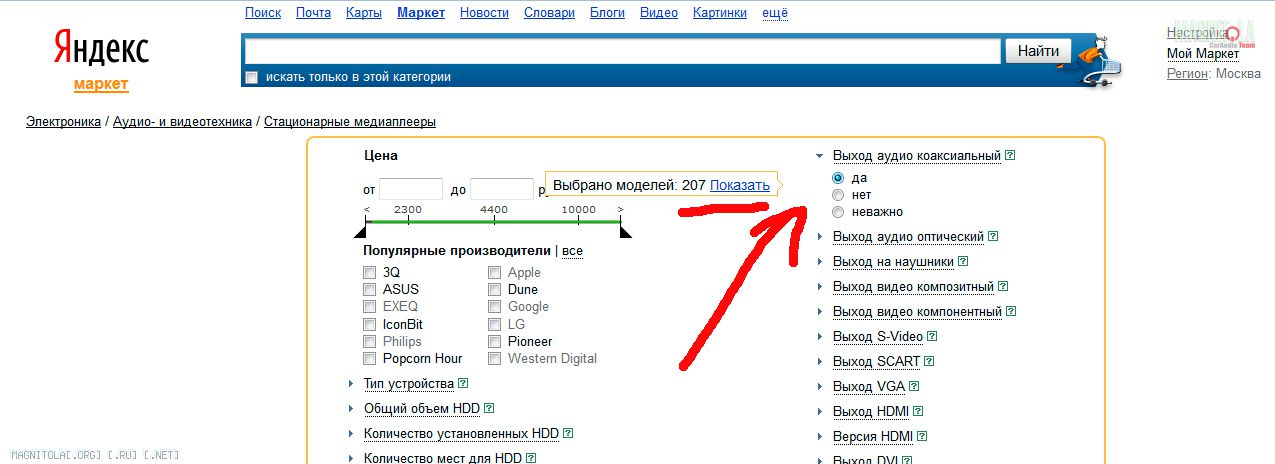Open Мой Маркет link
Image resolution: width=1275 pixels, height=464 pixels.
click(1203, 54)
